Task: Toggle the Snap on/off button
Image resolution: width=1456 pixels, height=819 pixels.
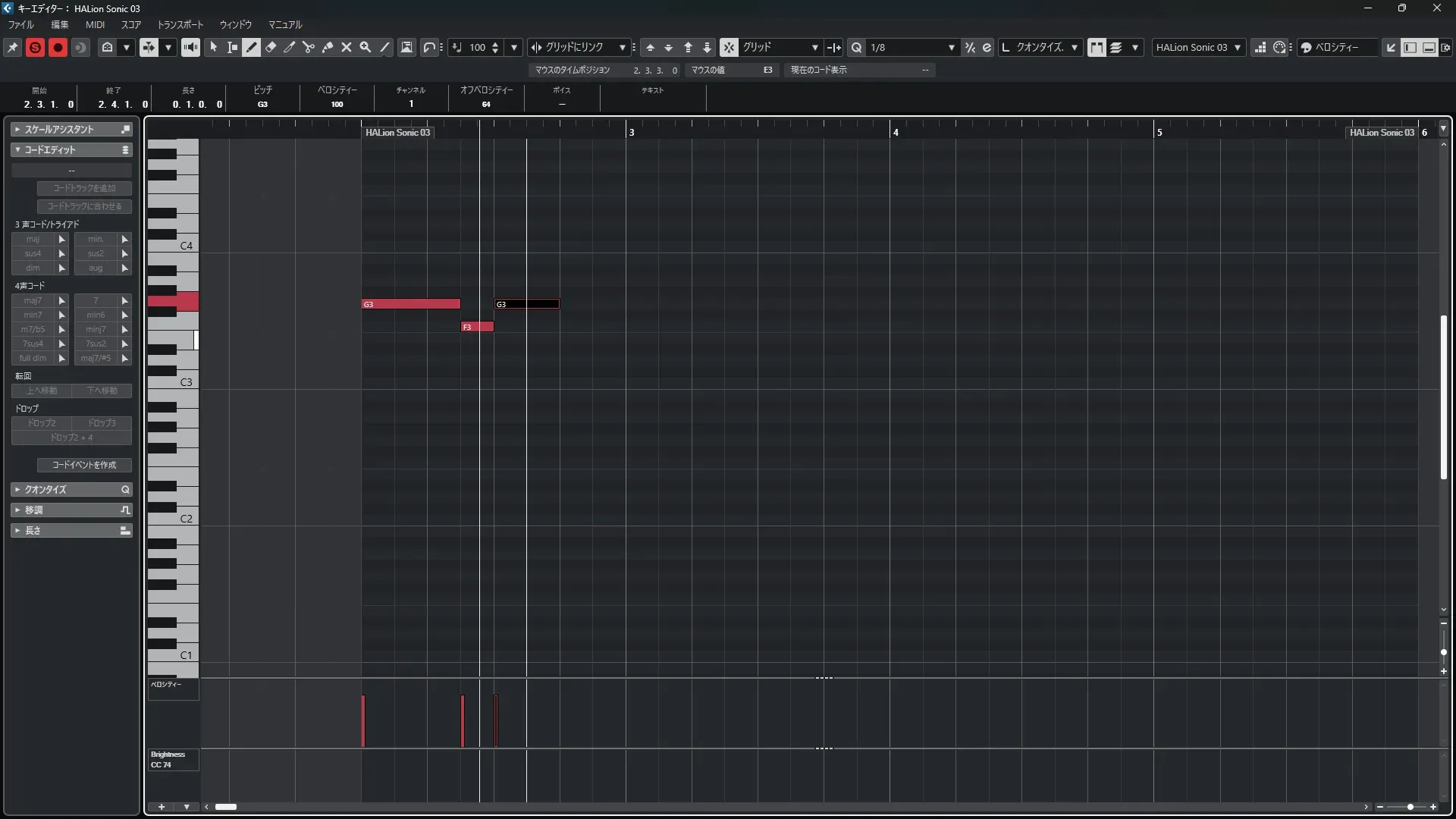Action: pyautogui.click(x=728, y=47)
